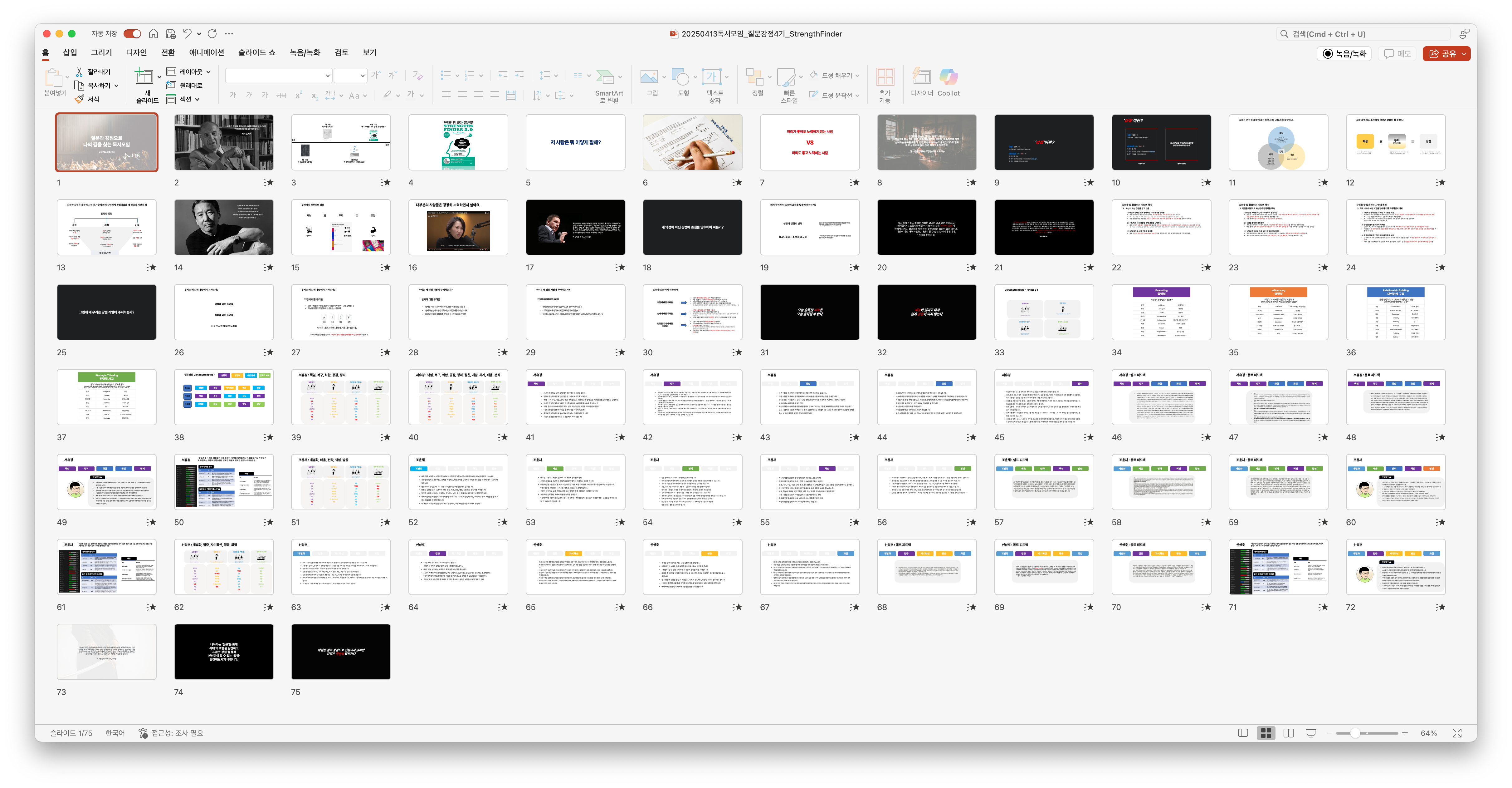Click the 서식 format painter brush
Screen dimensions: 1512x788
79,99
